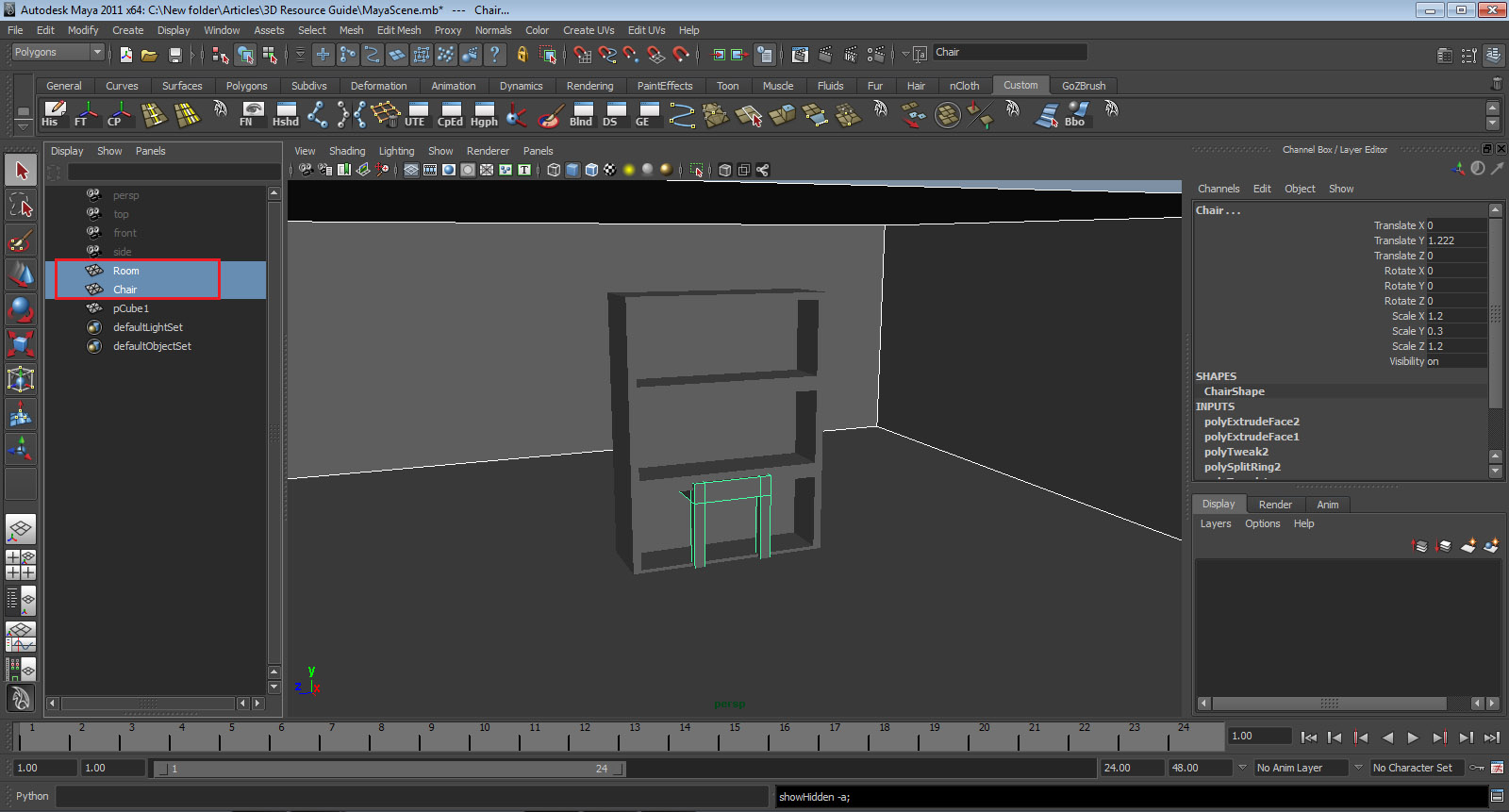Toggle the auto keyframe key button

point(1477,768)
